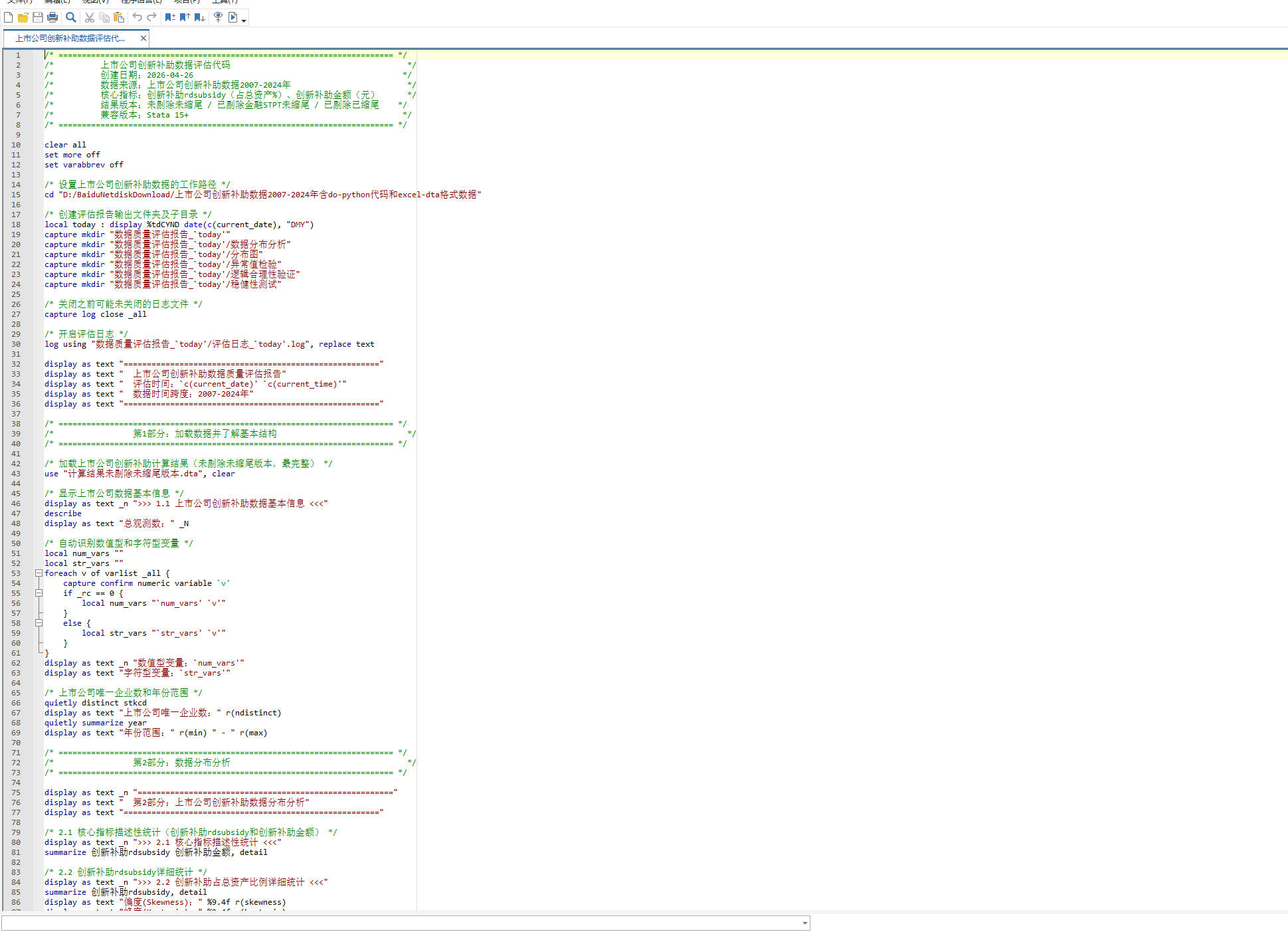The image size is (1288, 932).
Task: Go to next bookmark
Action: [199, 17]
